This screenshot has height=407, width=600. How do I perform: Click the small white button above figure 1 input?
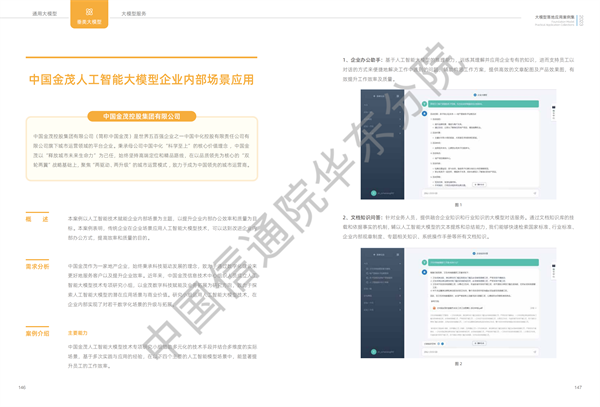click(479, 184)
